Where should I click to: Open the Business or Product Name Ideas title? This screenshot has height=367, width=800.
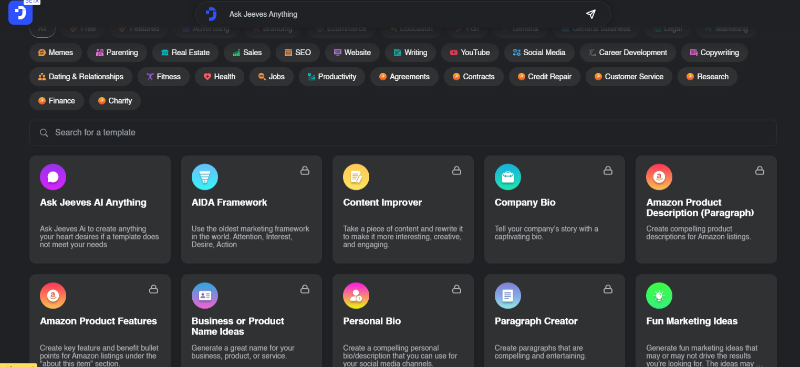(238, 326)
